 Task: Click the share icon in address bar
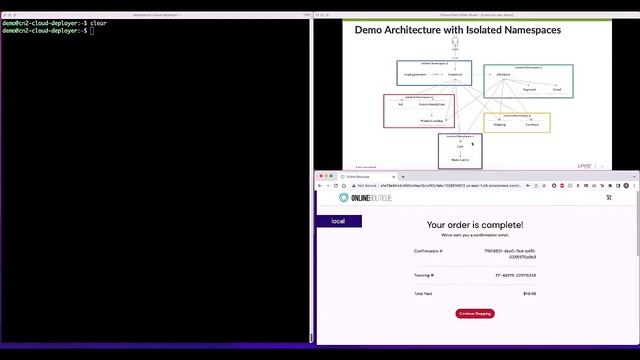point(536,186)
